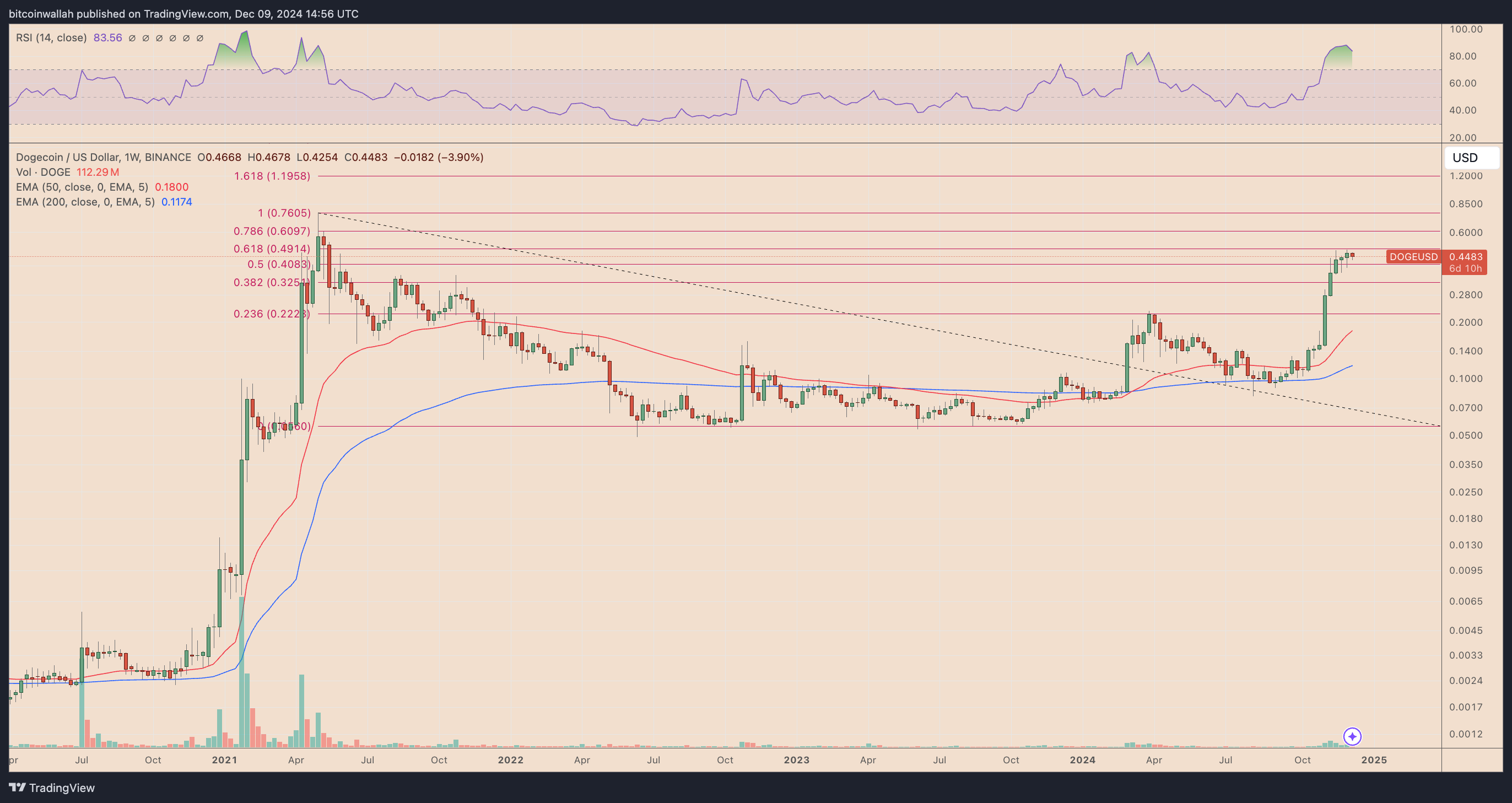Click the 0.618 (0.4914) Fibonacci label

[272, 249]
